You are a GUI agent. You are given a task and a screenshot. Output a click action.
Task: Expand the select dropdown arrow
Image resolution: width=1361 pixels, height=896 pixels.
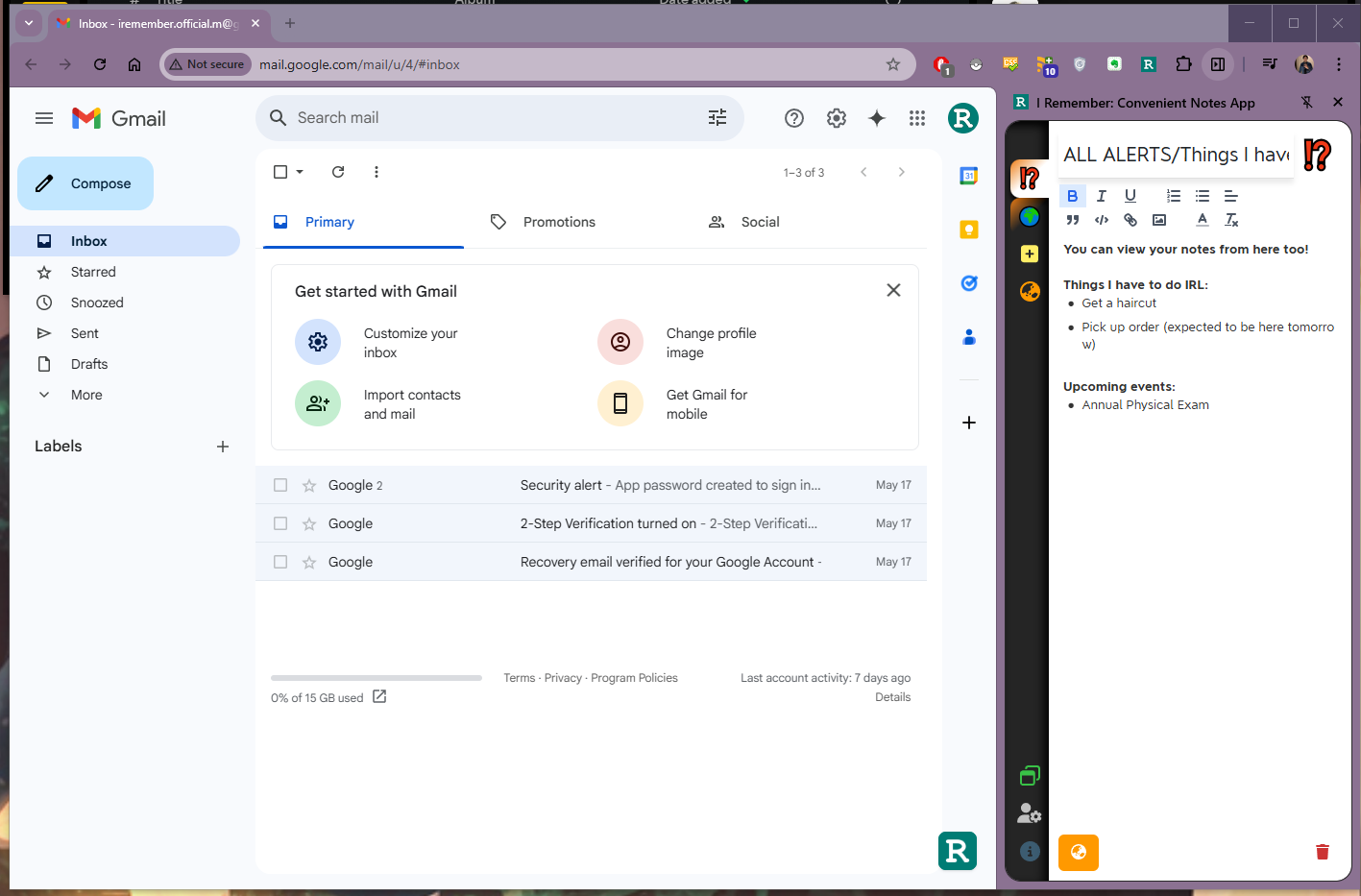coord(300,172)
